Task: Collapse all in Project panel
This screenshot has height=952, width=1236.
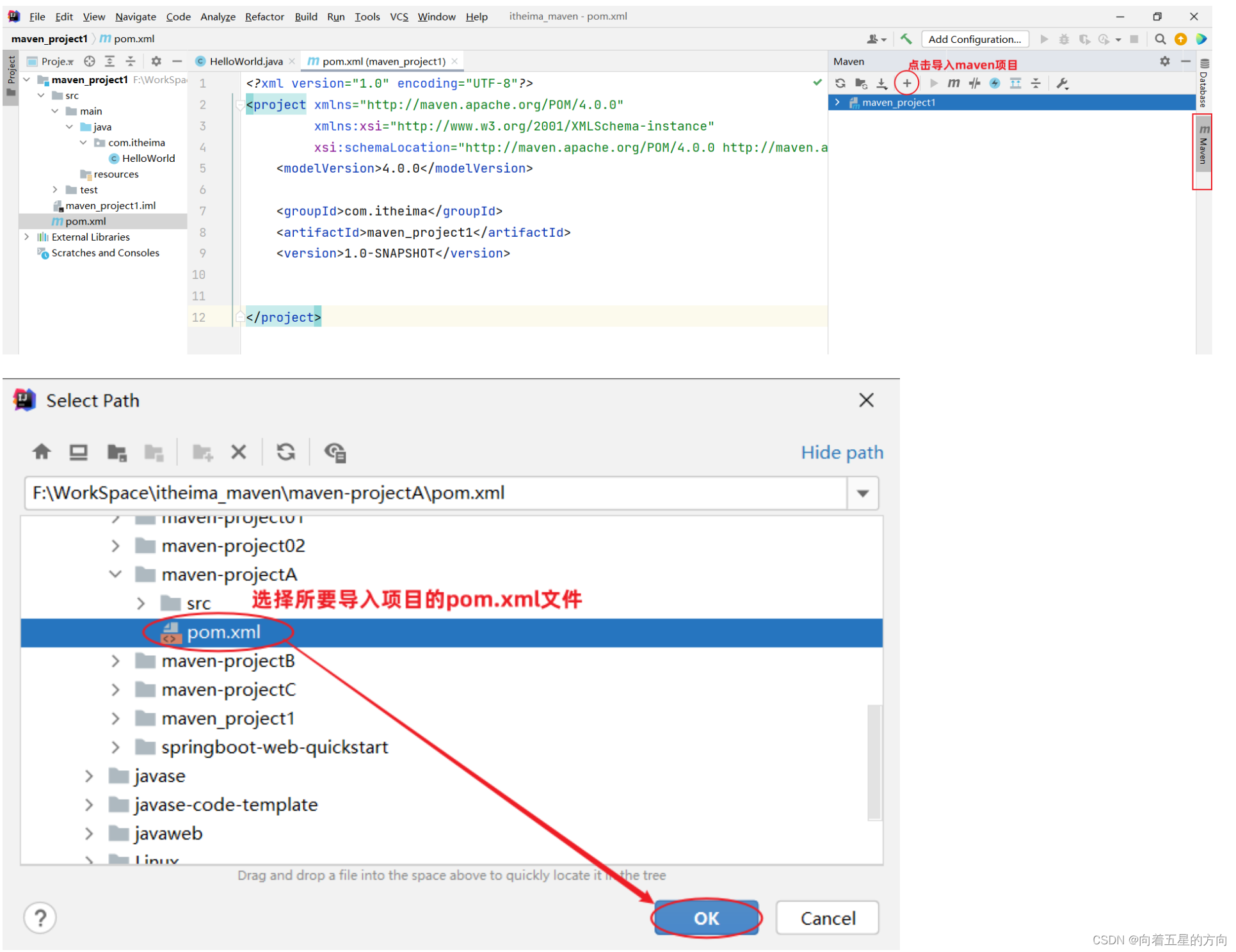Action: click(x=130, y=61)
